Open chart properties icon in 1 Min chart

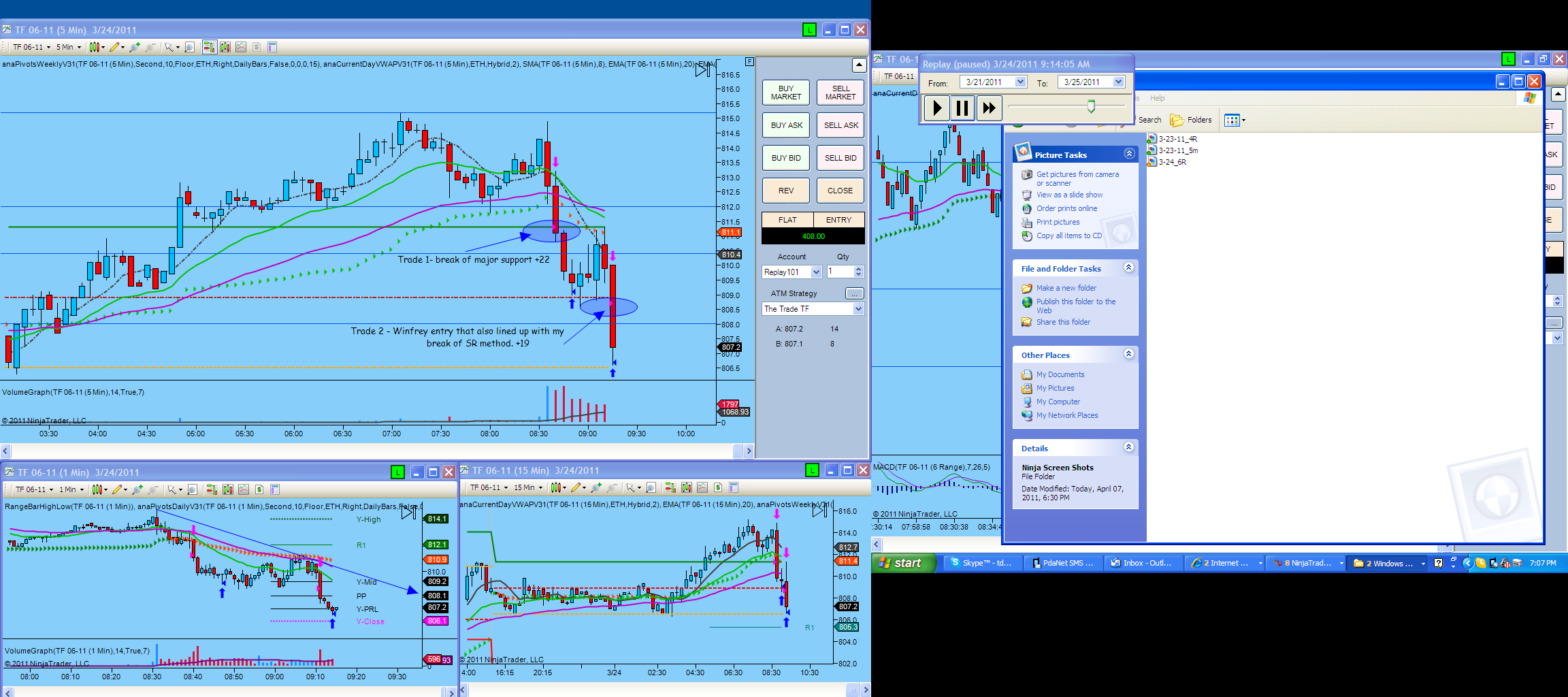click(x=275, y=489)
